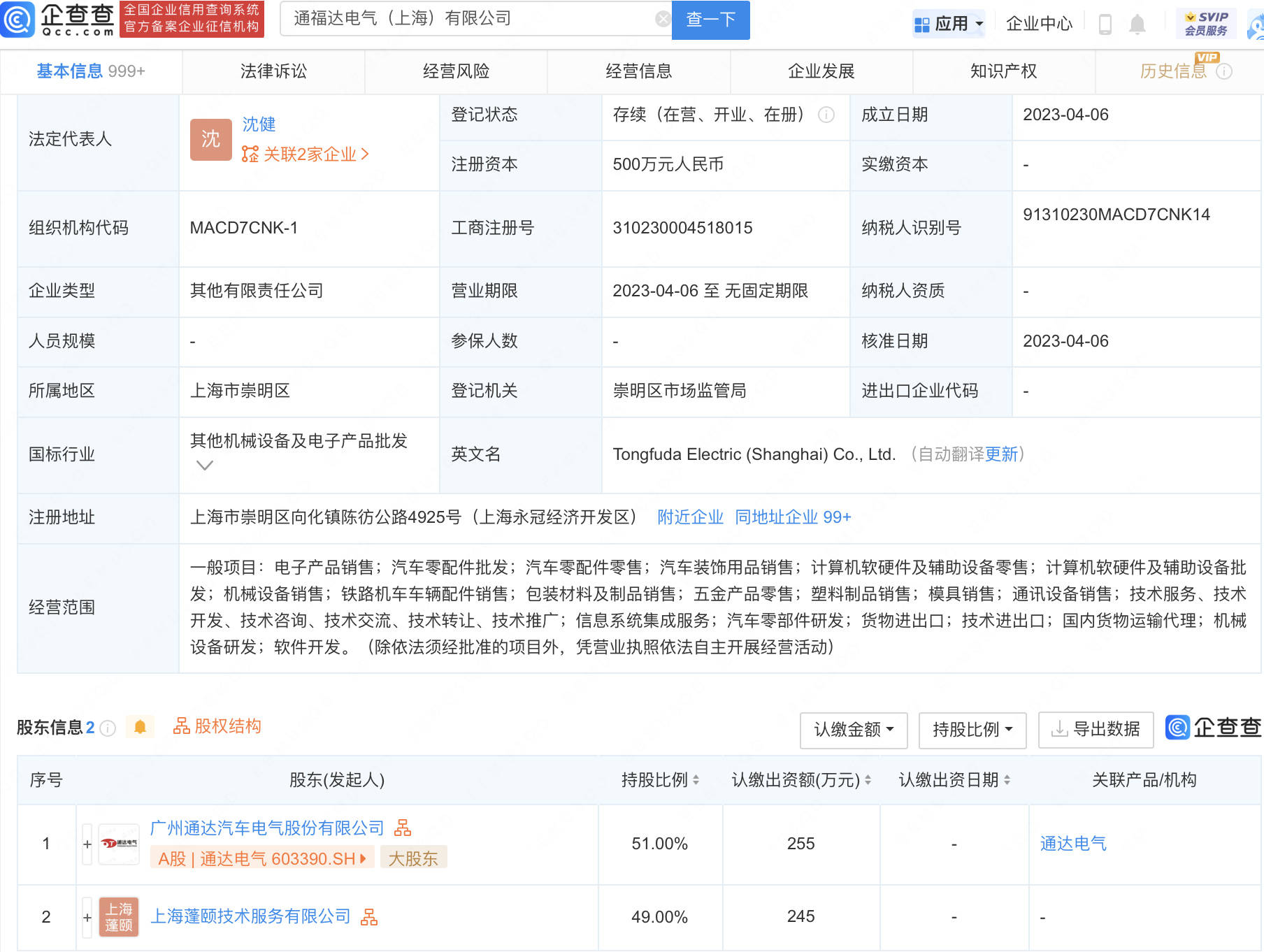The height and width of the screenshot is (952, 1264).
Task: Focus the company name search field
Action: click(x=468, y=19)
